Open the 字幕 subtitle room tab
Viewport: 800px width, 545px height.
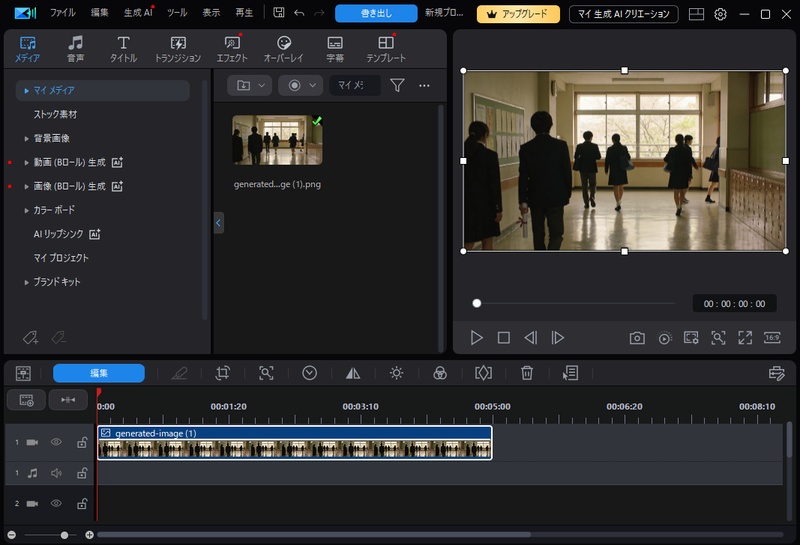click(335, 49)
